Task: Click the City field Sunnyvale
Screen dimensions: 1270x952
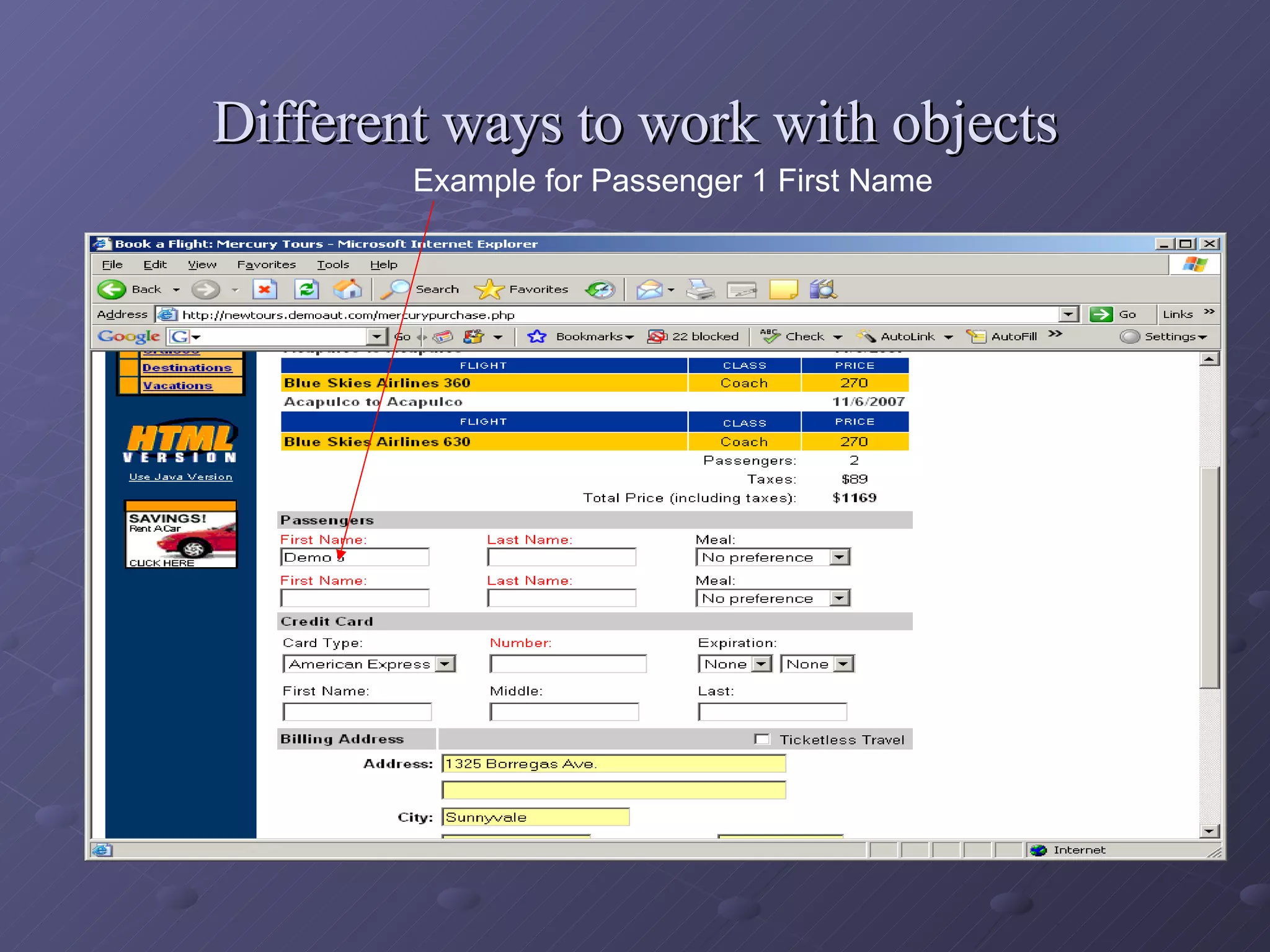Action: click(536, 817)
